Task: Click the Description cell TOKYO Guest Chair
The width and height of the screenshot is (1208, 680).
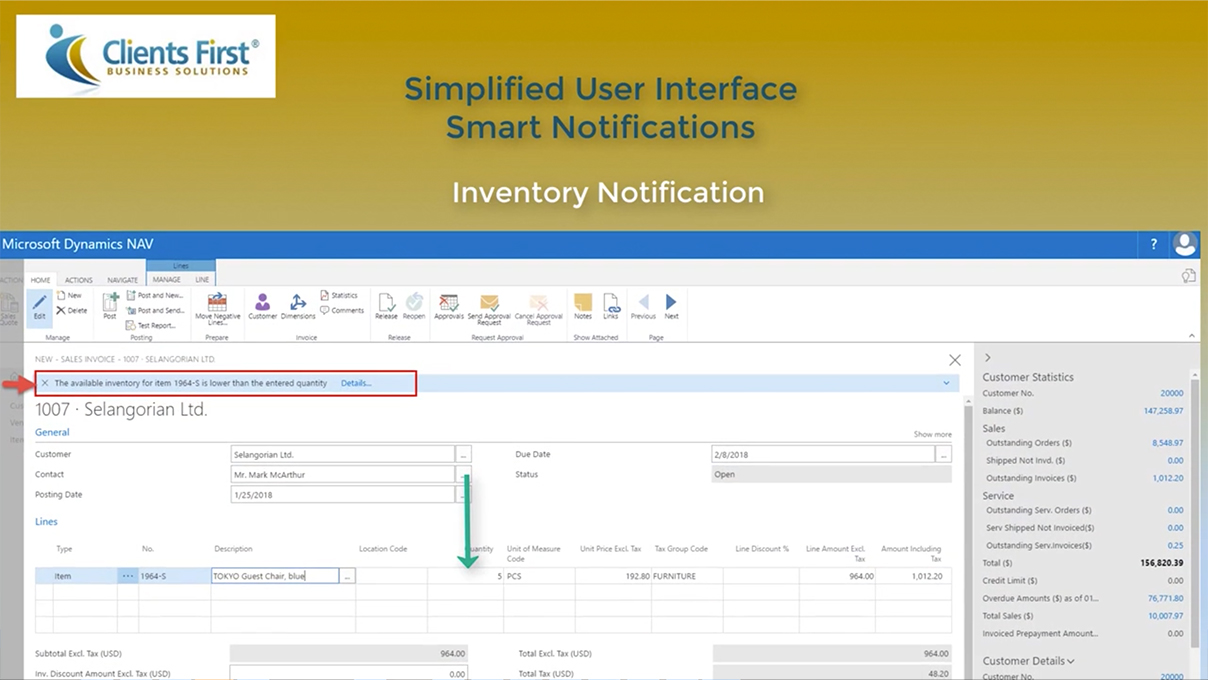Action: click(x=275, y=576)
